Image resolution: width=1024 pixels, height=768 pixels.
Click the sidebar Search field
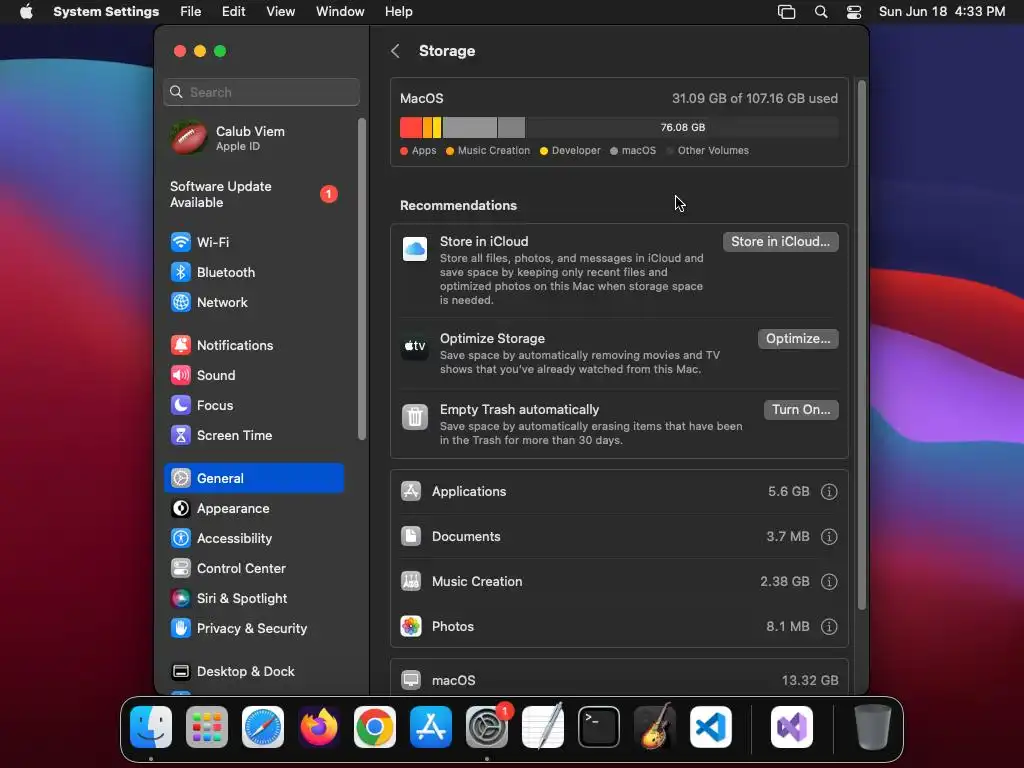click(261, 92)
